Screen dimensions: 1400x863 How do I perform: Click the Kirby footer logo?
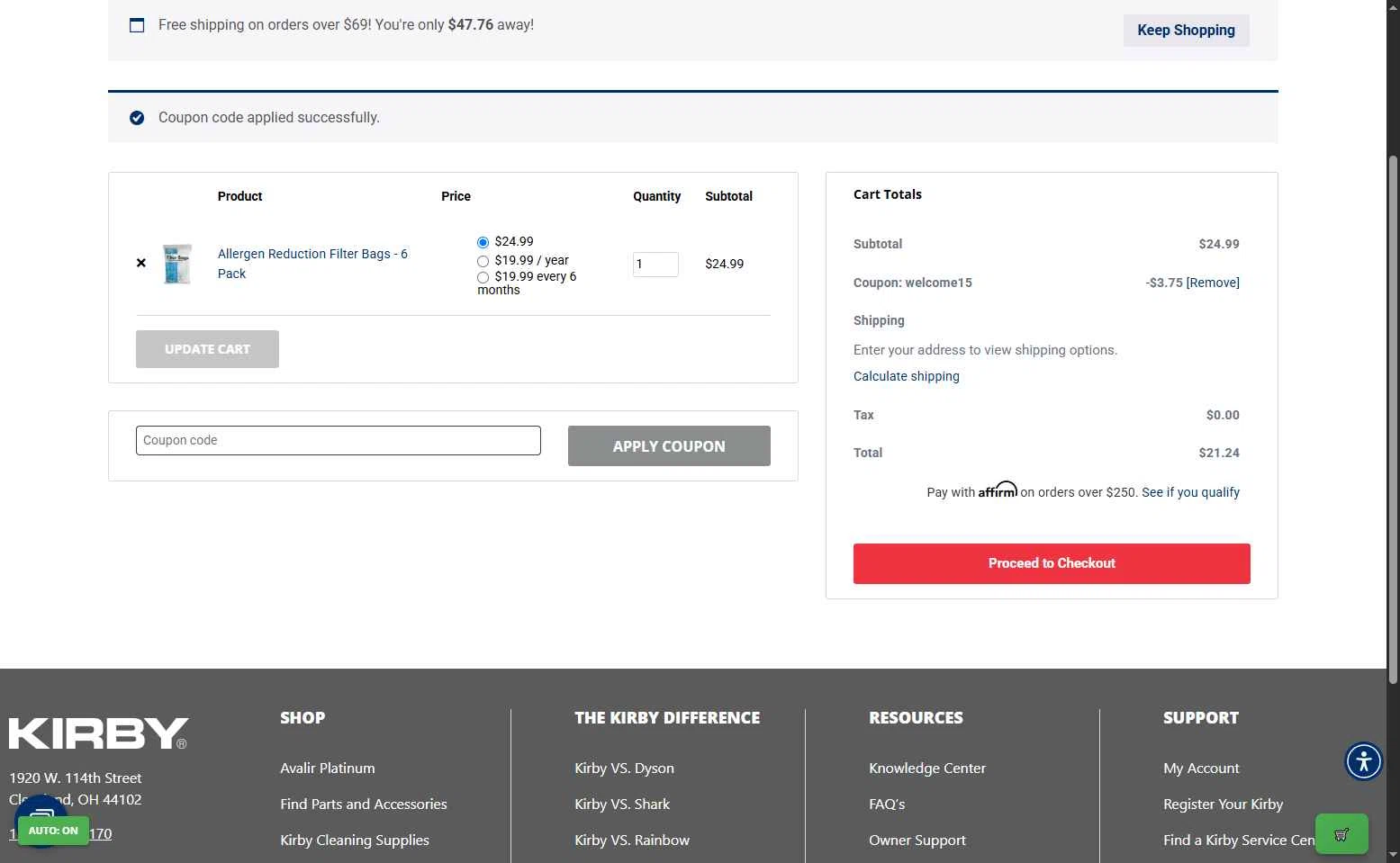coord(99,733)
